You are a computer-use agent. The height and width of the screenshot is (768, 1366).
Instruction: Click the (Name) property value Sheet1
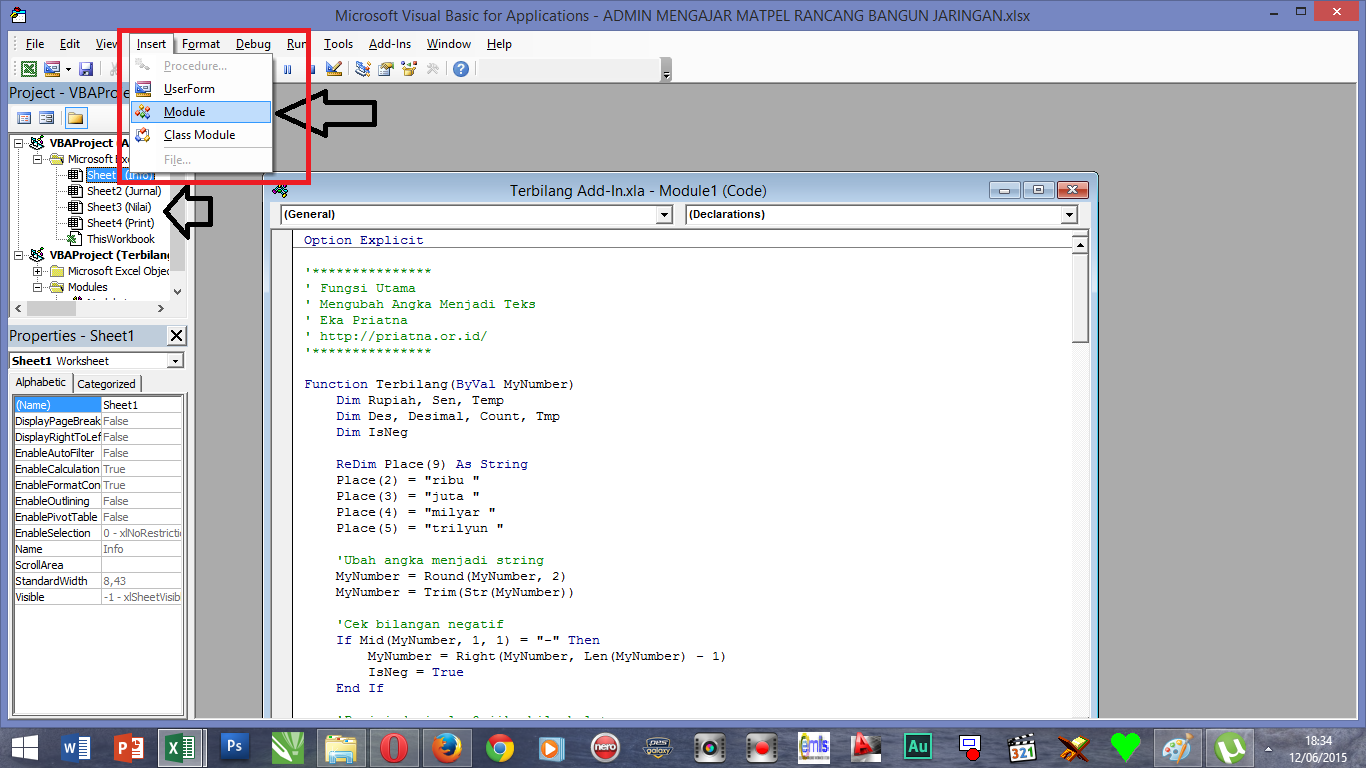point(142,405)
